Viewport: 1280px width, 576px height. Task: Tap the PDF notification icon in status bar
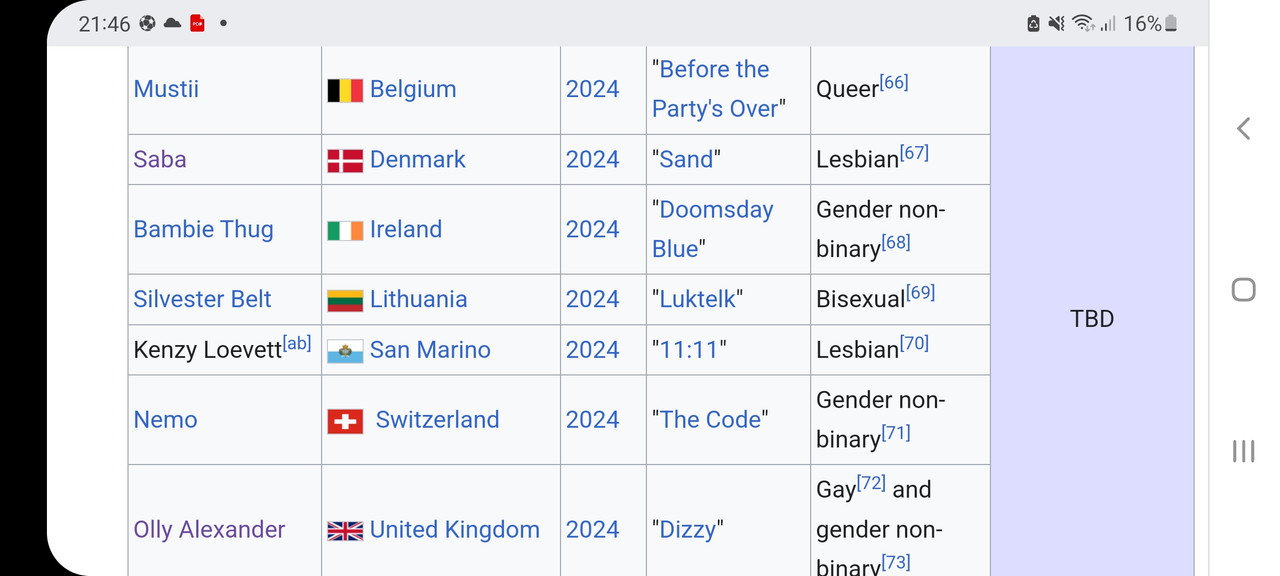(197, 23)
